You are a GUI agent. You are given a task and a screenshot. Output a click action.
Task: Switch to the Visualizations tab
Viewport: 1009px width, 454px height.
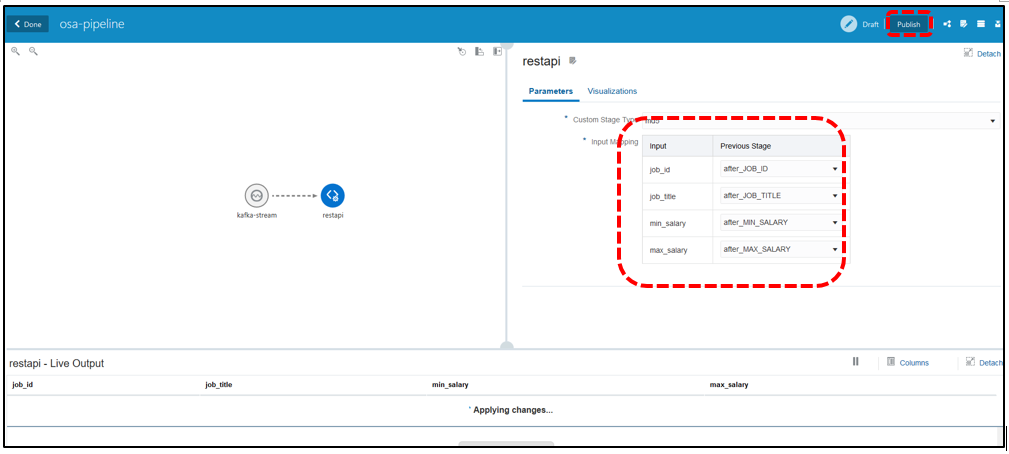612,91
